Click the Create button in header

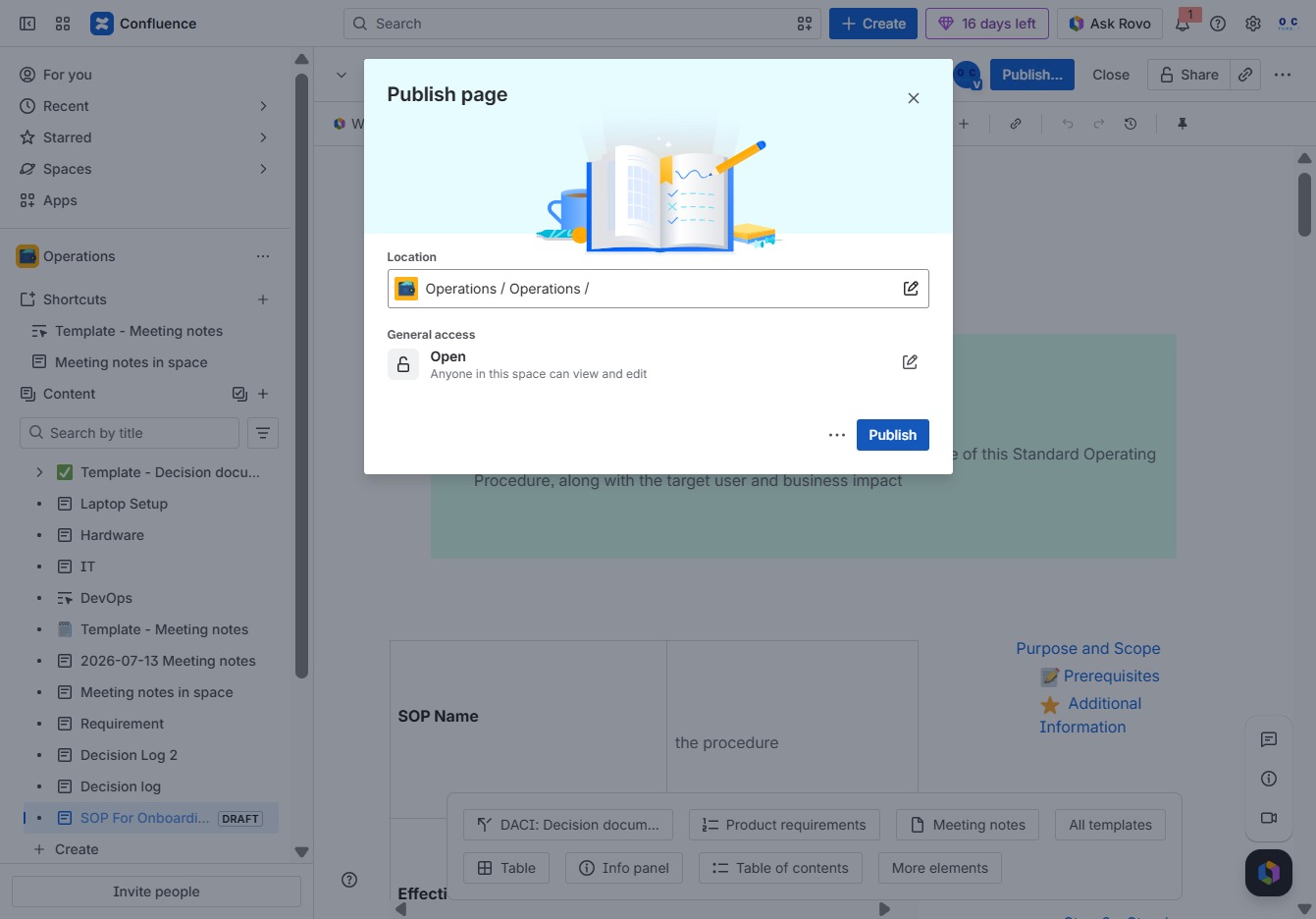coord(873,24)
